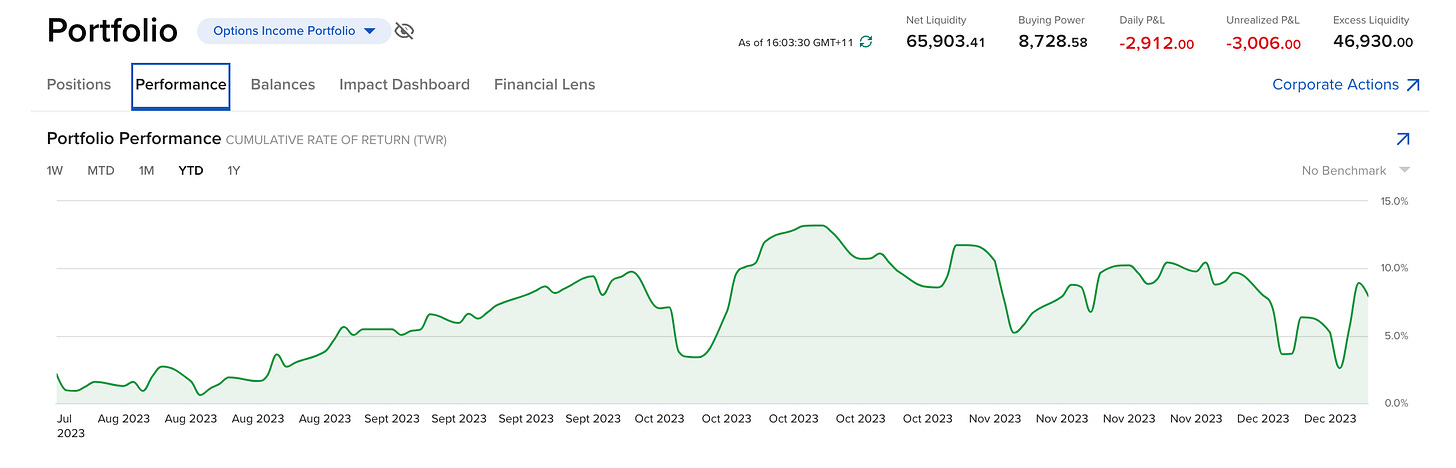
Task: Toggle the hide-values crossed eye icon
Action: pyautogui.click(x=404, y=31)
